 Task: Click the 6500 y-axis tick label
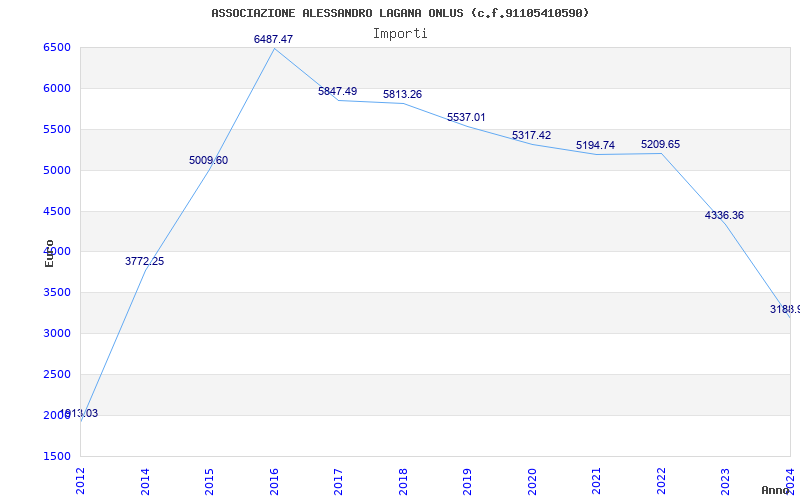(x=57, y=47)
